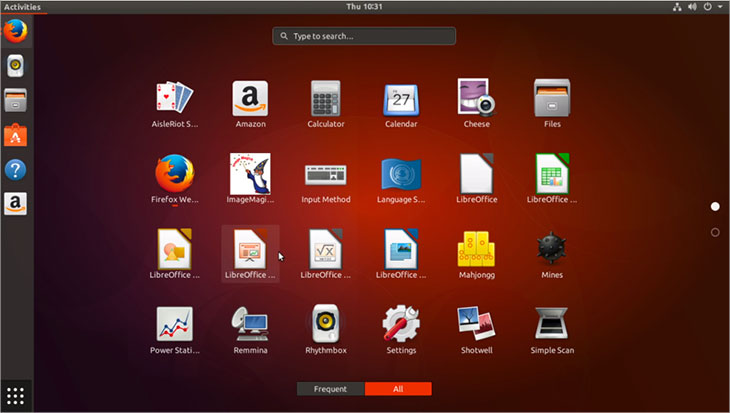Click the network status icon
Image resolution: width=730 pixels, height=413 pixels.
(x=677, y=7)
